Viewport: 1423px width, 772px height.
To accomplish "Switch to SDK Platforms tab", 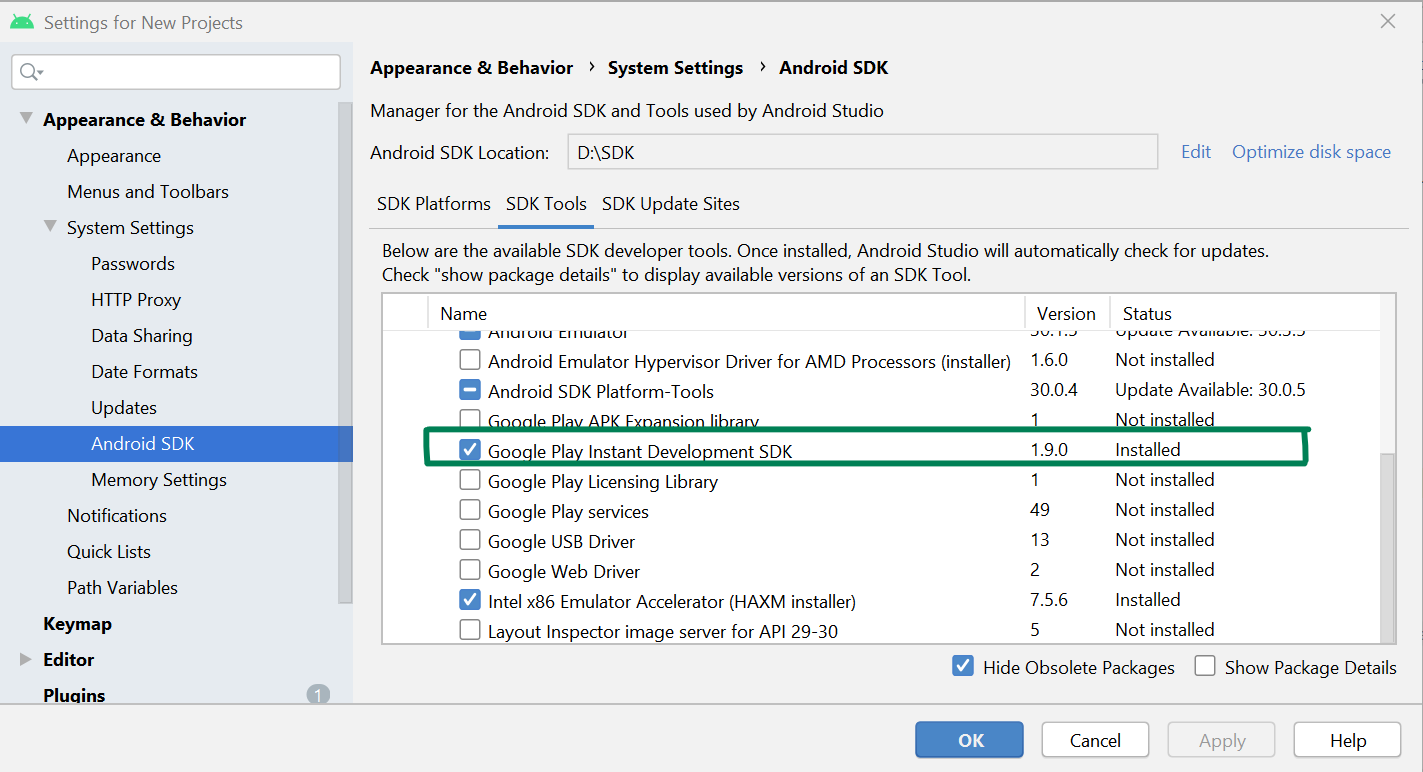I will [434, 204].
